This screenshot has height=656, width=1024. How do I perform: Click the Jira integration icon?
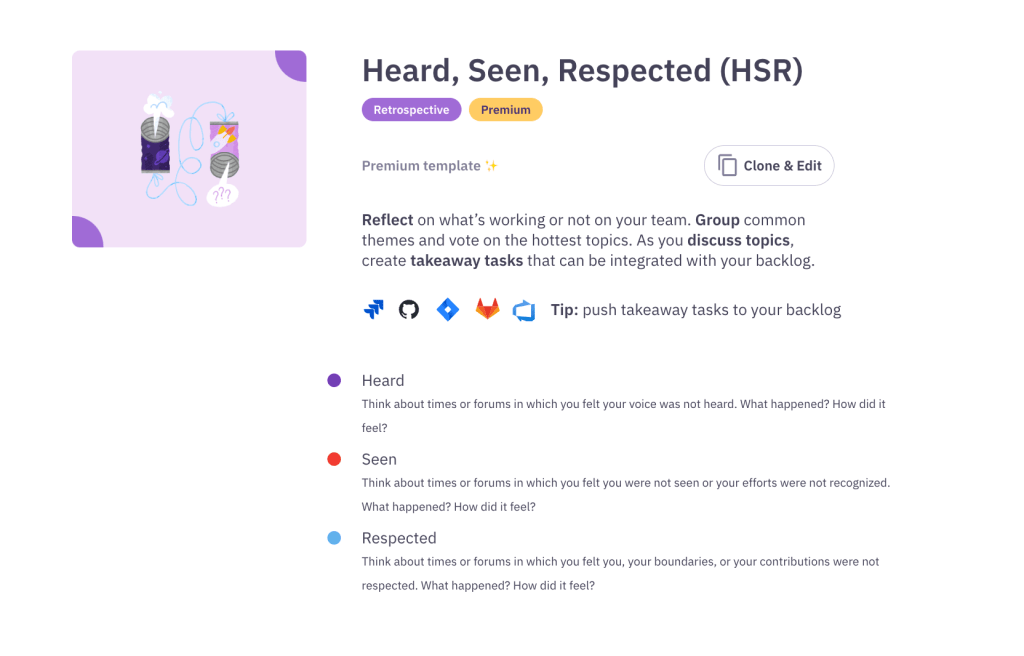374,310
